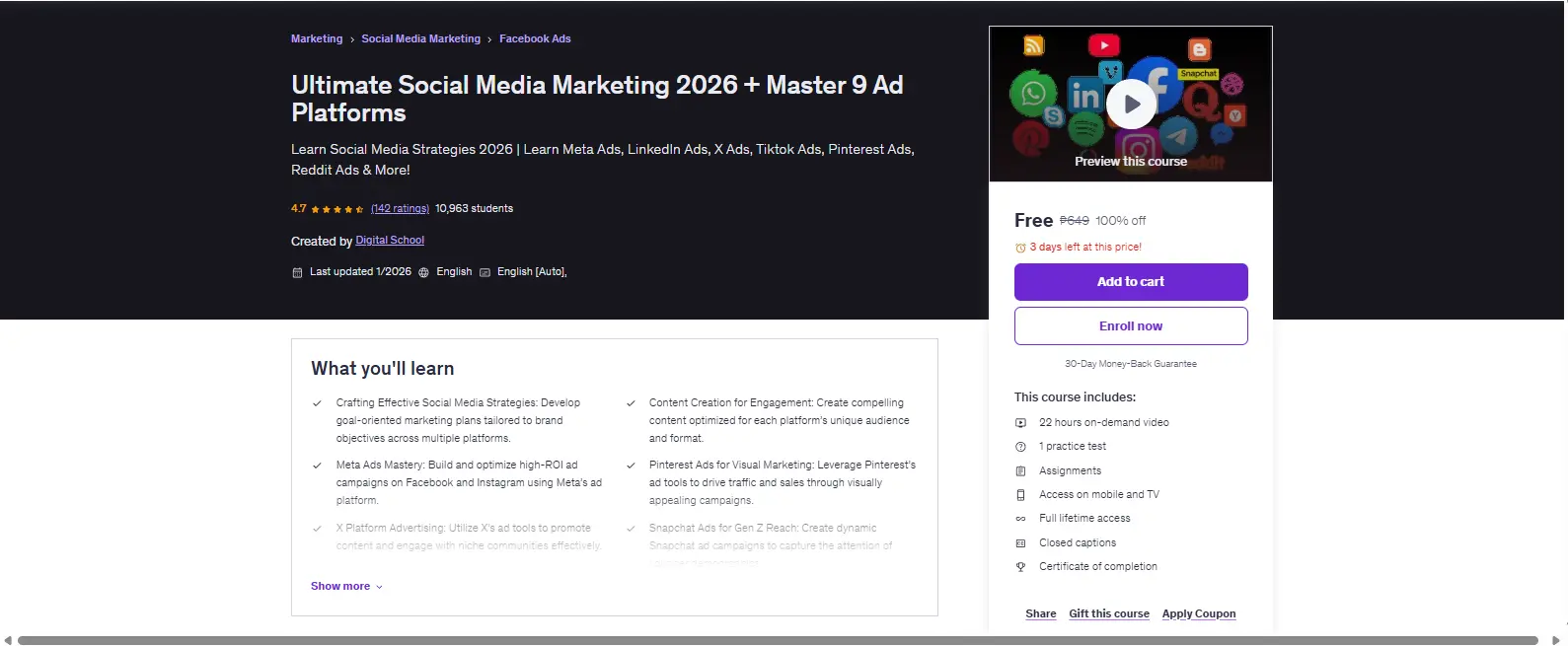The width and height of the screenshot is (1568, 646).
Task: Click the left scroll arrow of horizontal scrollbar
Action: tap(8, 640)
